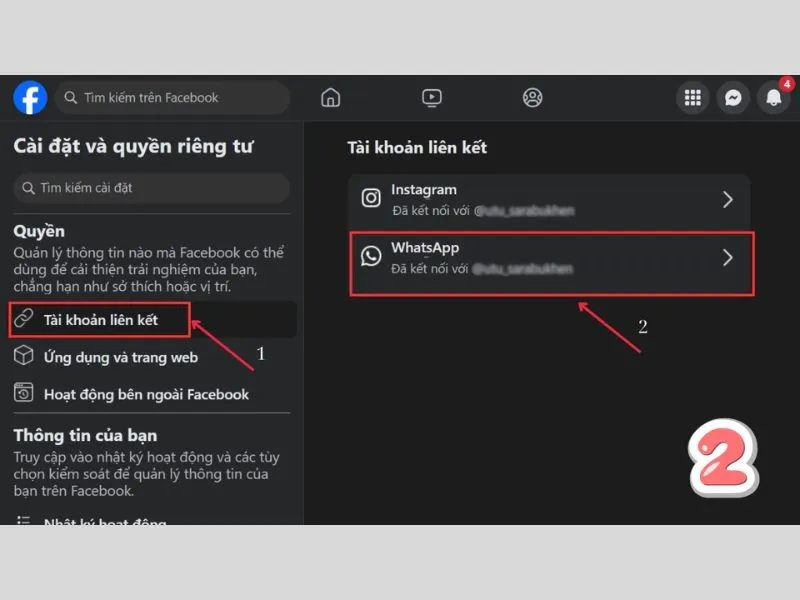800x600 pixels.
Task: Click the Instagram logo icon
Action: tap(371, 198)
